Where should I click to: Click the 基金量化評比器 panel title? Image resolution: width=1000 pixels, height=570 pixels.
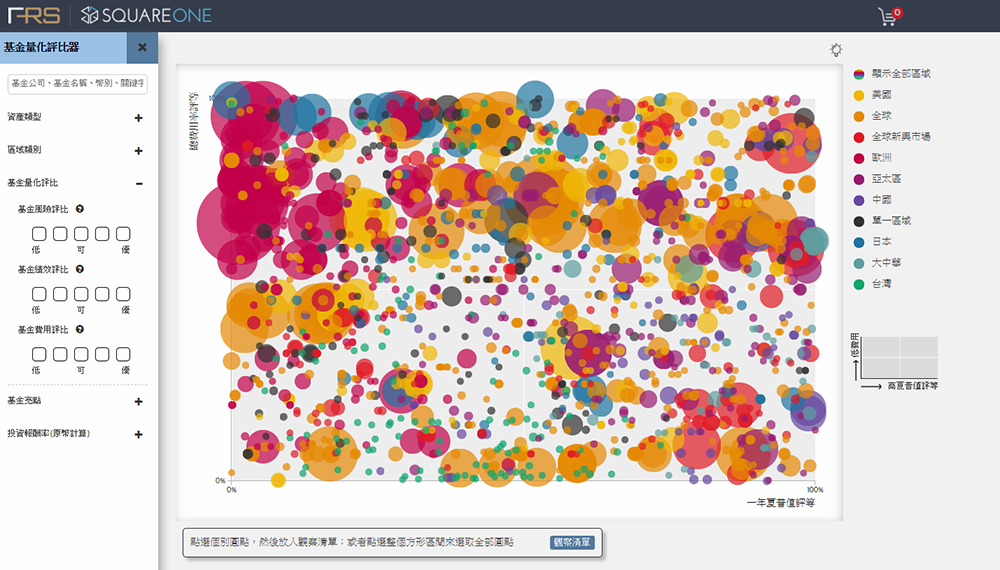pos(42,47)
